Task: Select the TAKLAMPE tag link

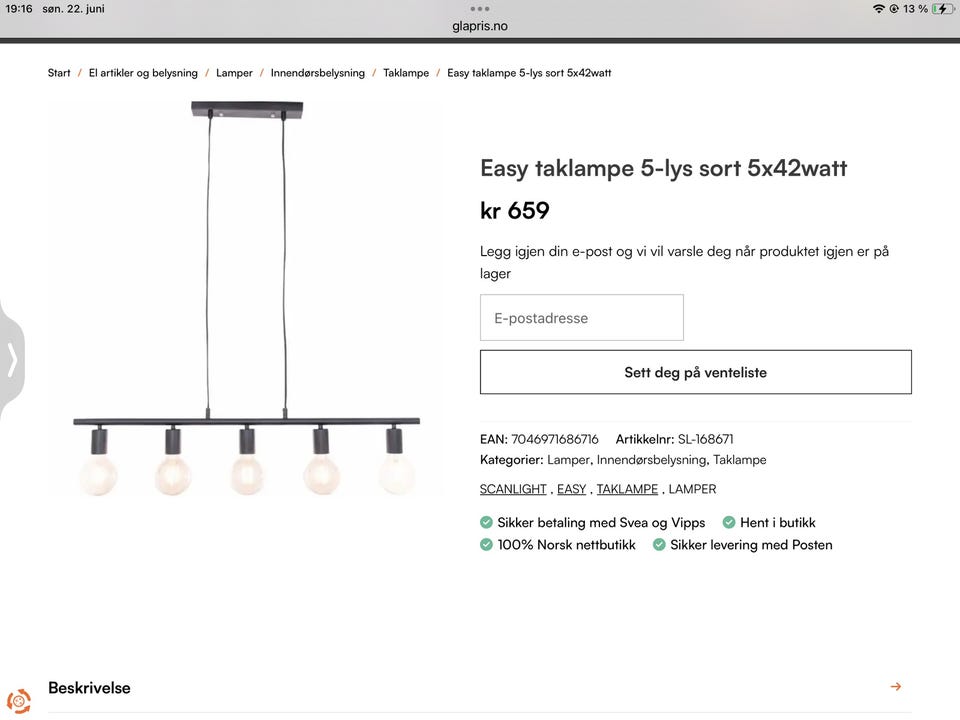Action: click(627, 489)
